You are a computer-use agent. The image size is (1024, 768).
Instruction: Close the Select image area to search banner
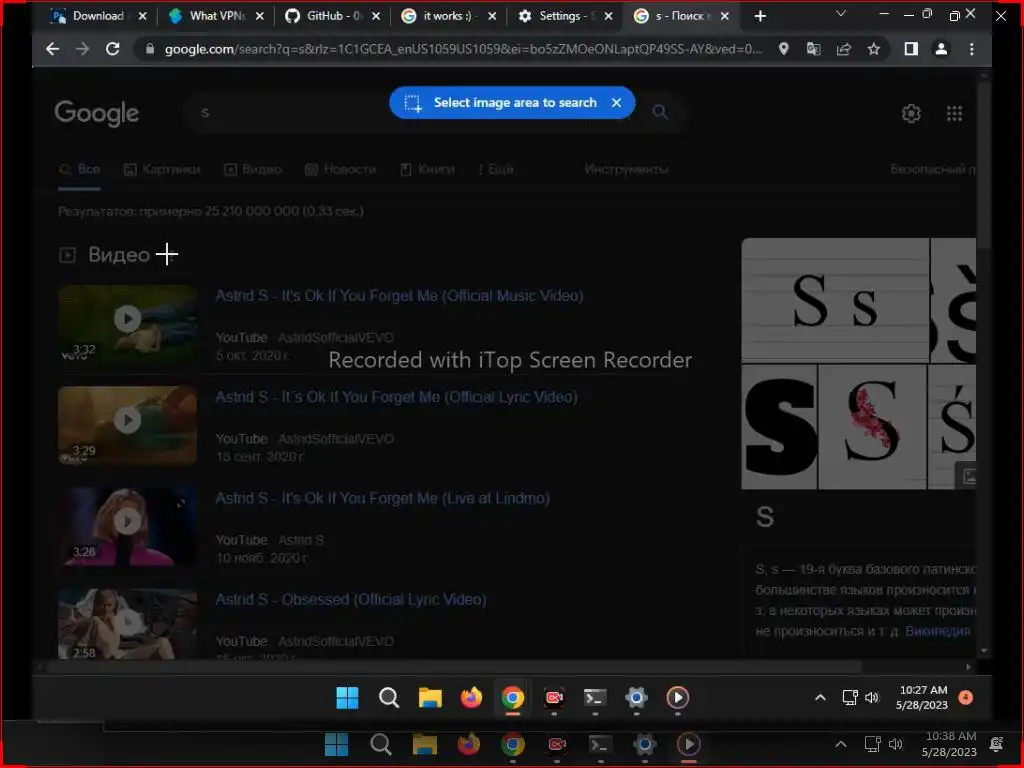coord(616,103)
